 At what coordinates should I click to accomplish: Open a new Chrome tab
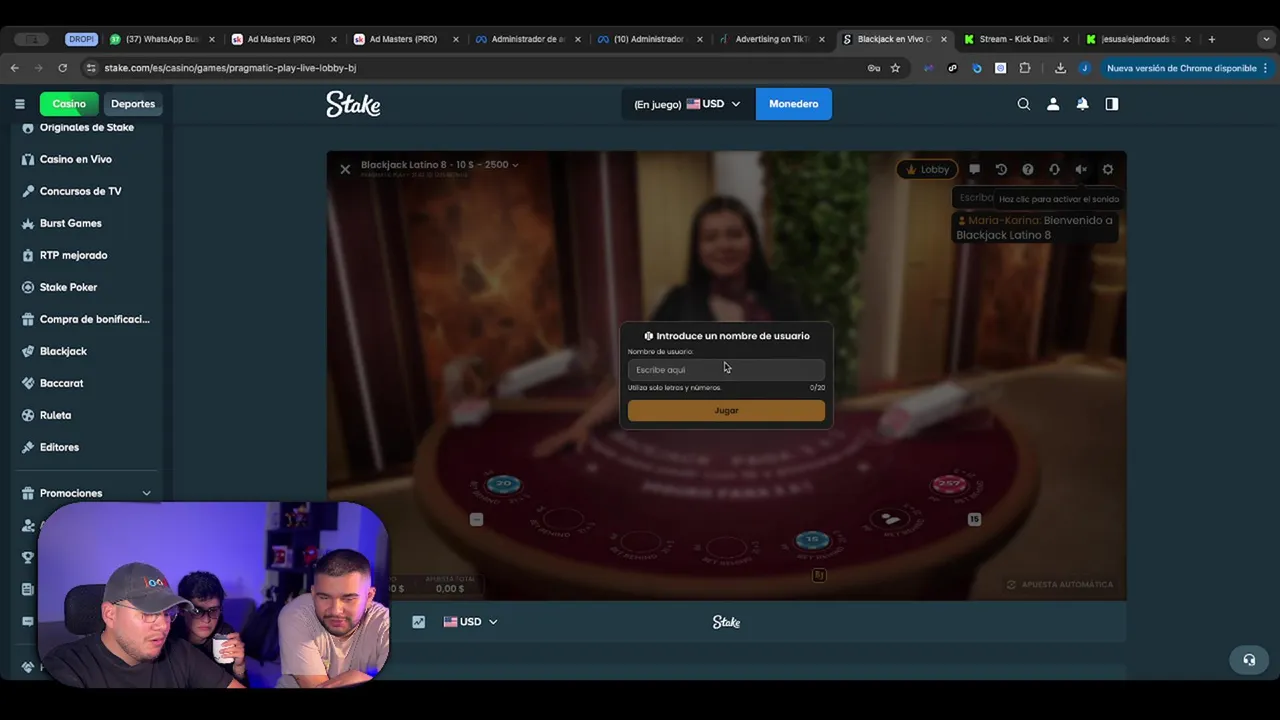1211,39
